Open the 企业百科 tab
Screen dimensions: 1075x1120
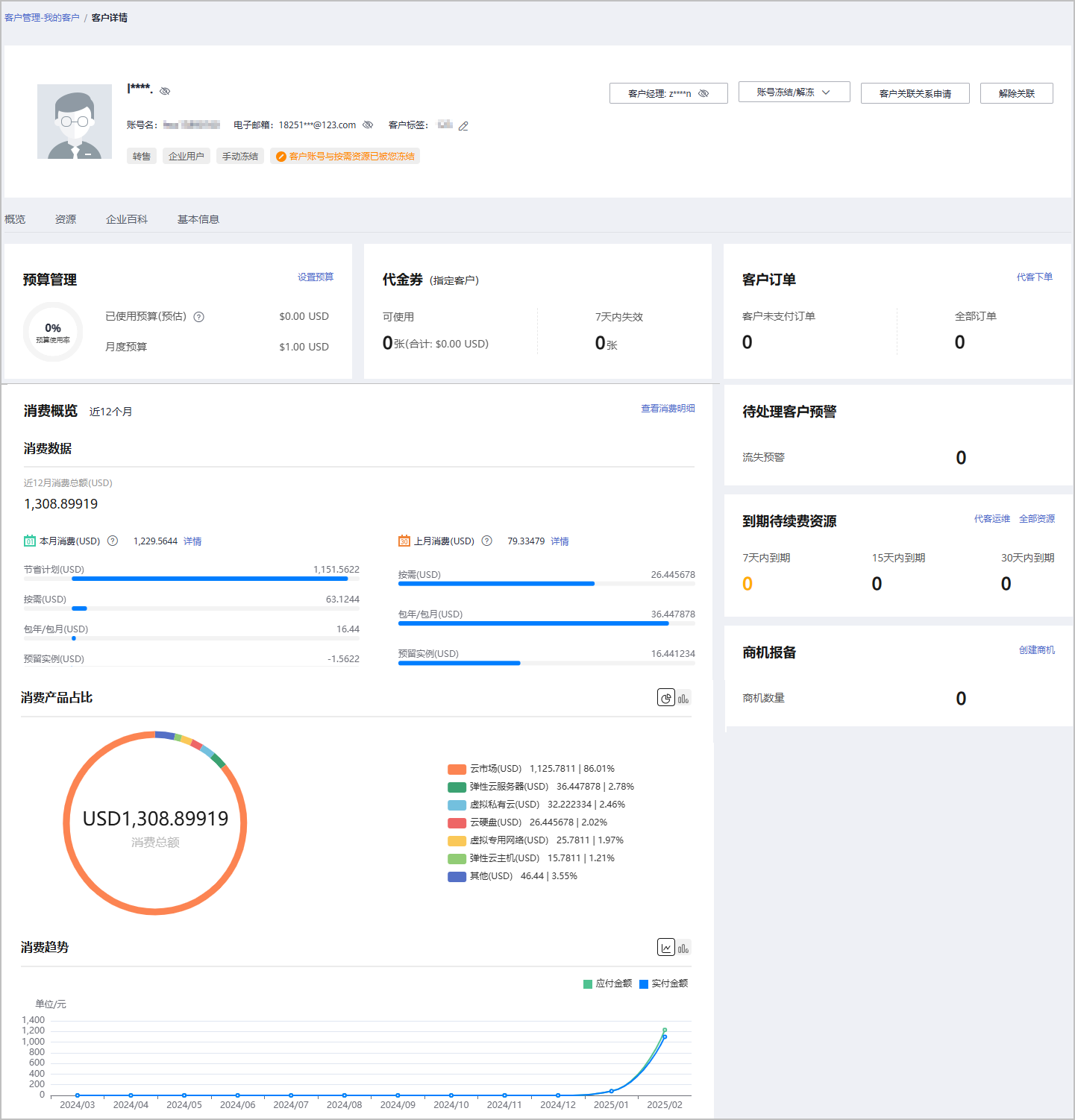(127, 219)
